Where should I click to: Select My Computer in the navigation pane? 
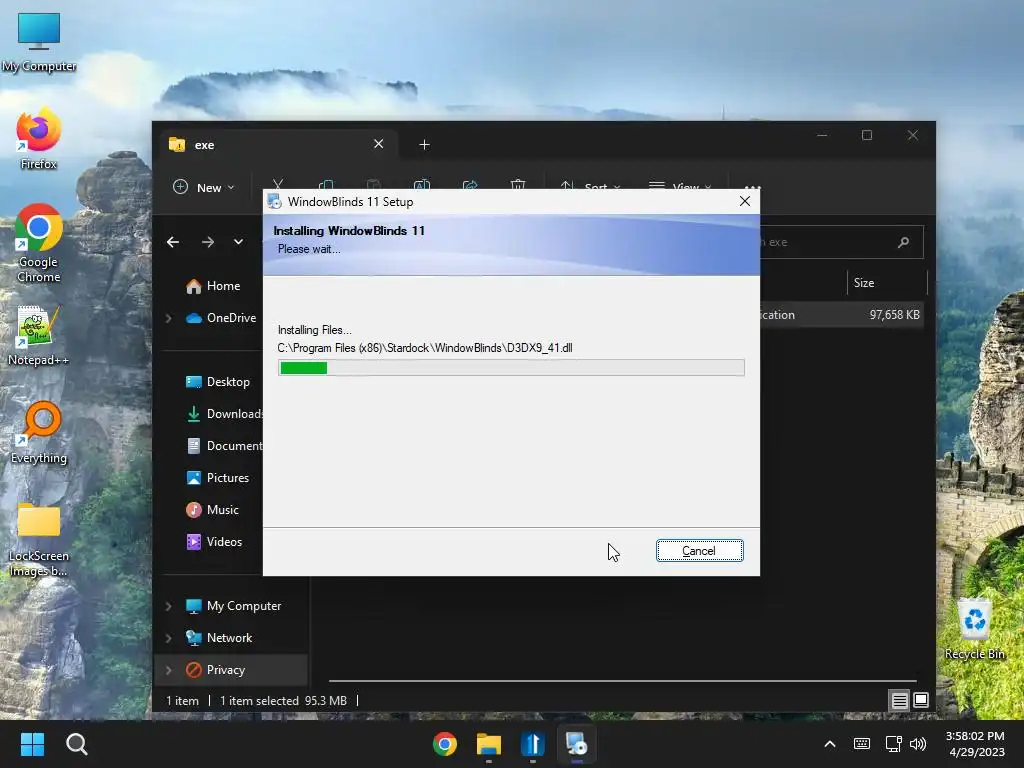[x=234, y=606]
